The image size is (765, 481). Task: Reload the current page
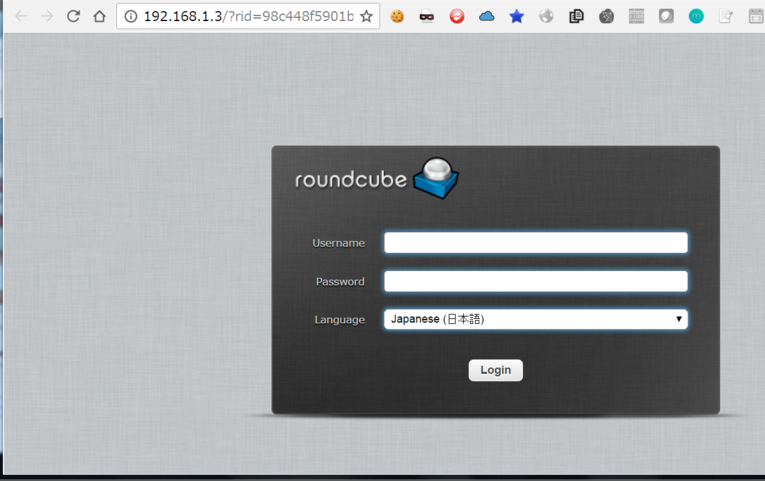[73, 16]
